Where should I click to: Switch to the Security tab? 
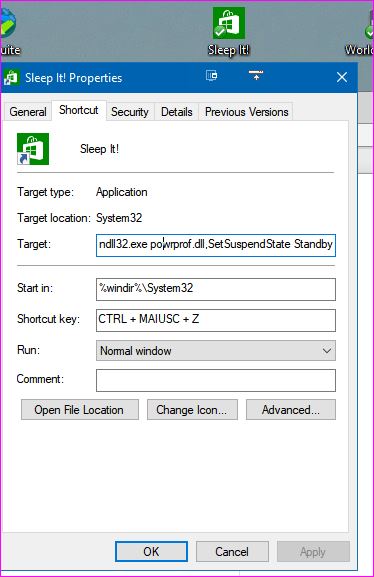pyautogui.click(x=130, y=111)
